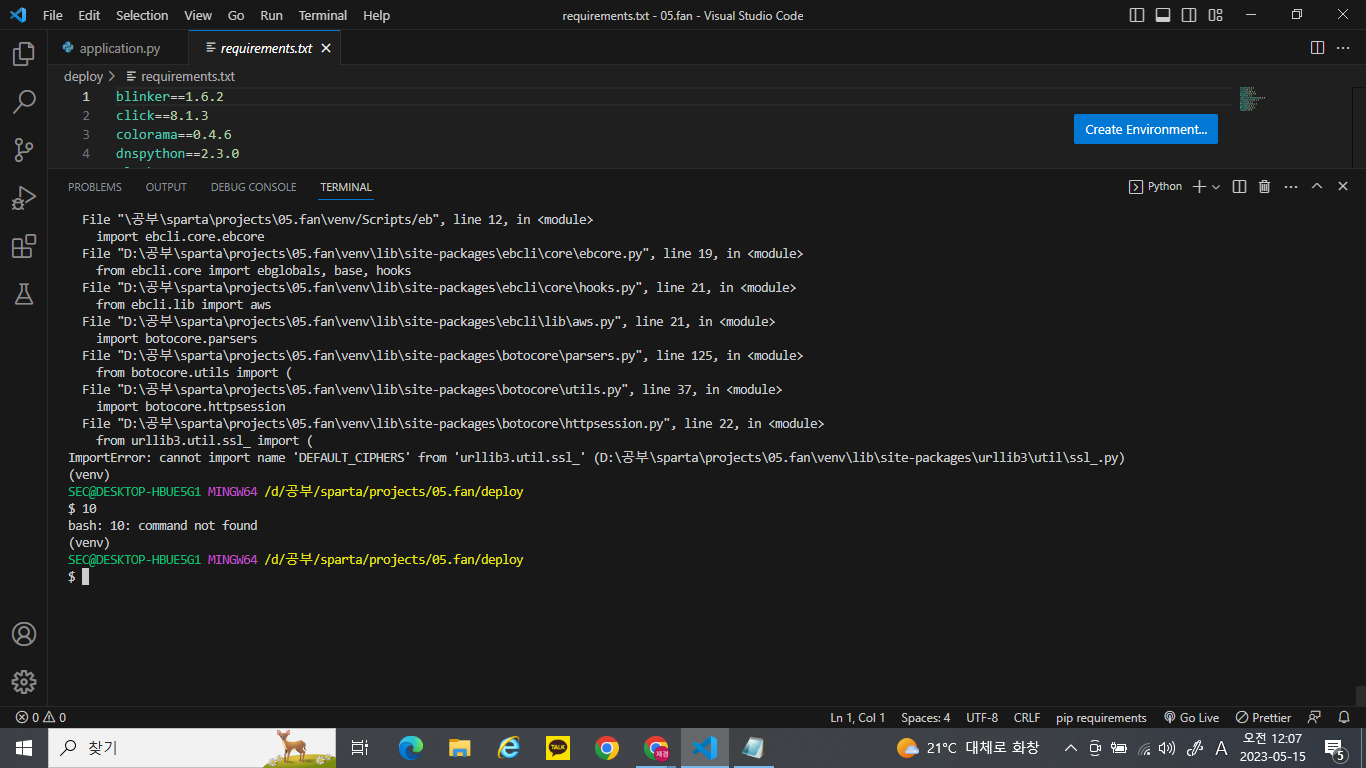Open the Help menu

pos(377,15)
